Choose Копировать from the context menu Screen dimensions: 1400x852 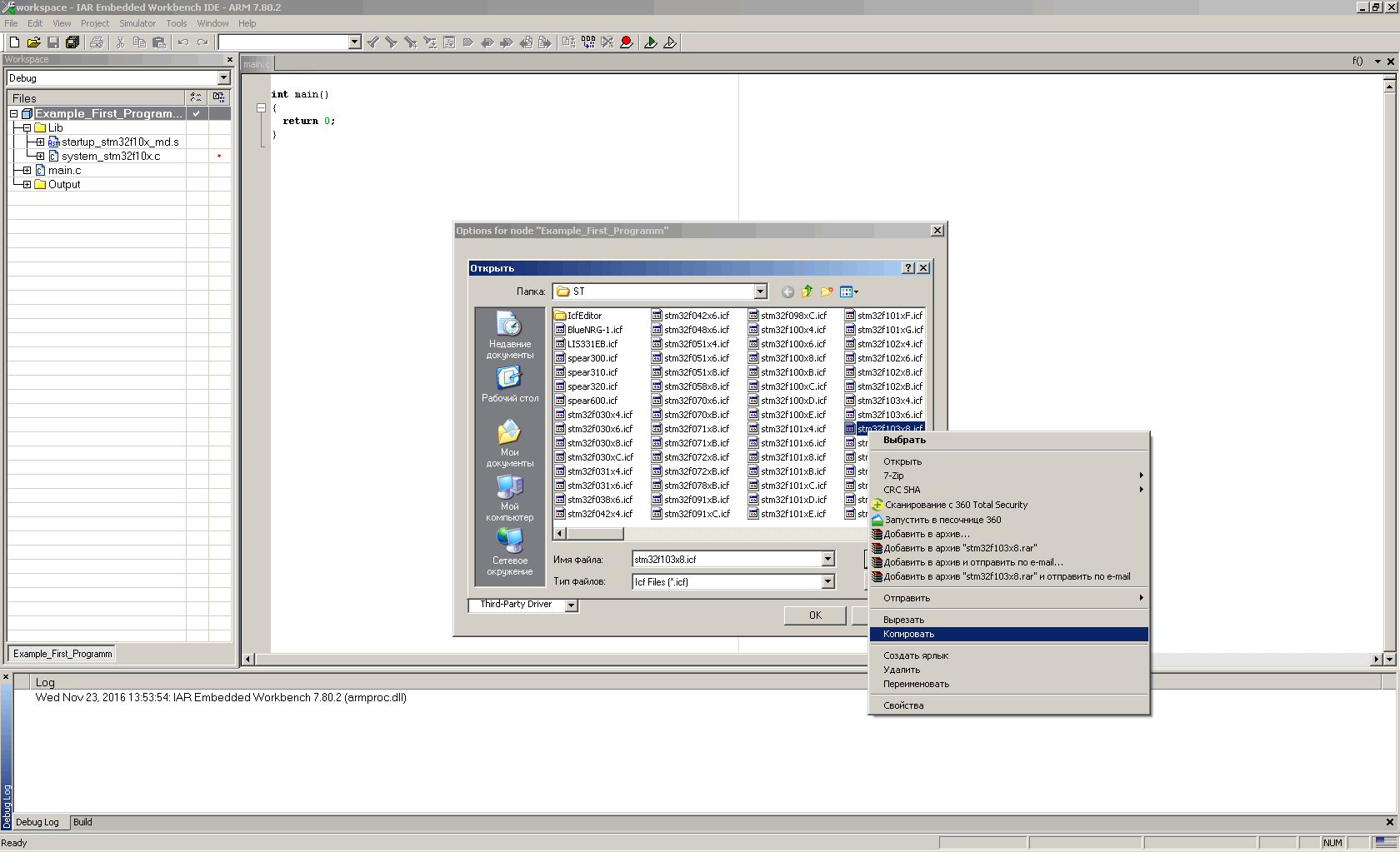[x=908, y=635]
